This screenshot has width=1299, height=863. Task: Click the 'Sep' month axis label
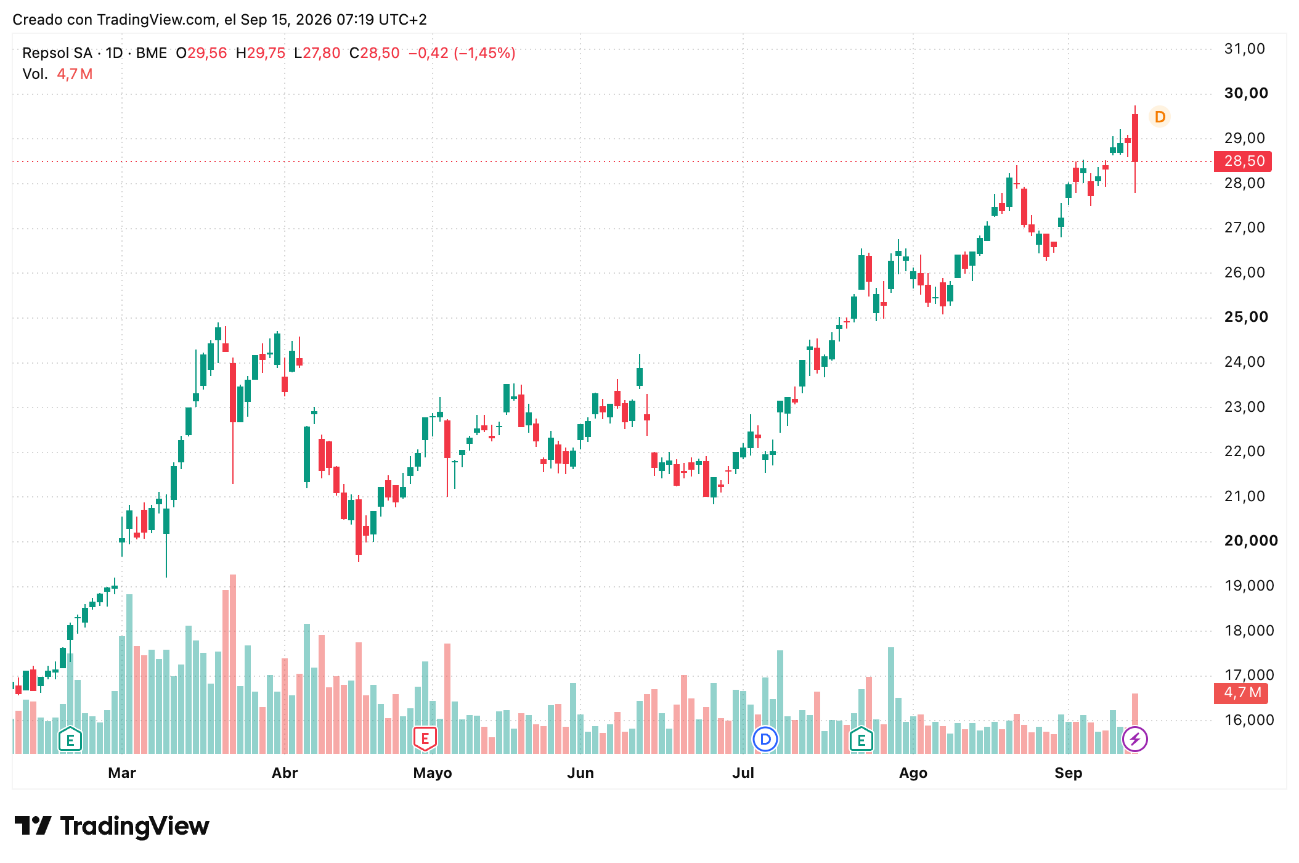pyautogui.click(x=1069, y=773)
